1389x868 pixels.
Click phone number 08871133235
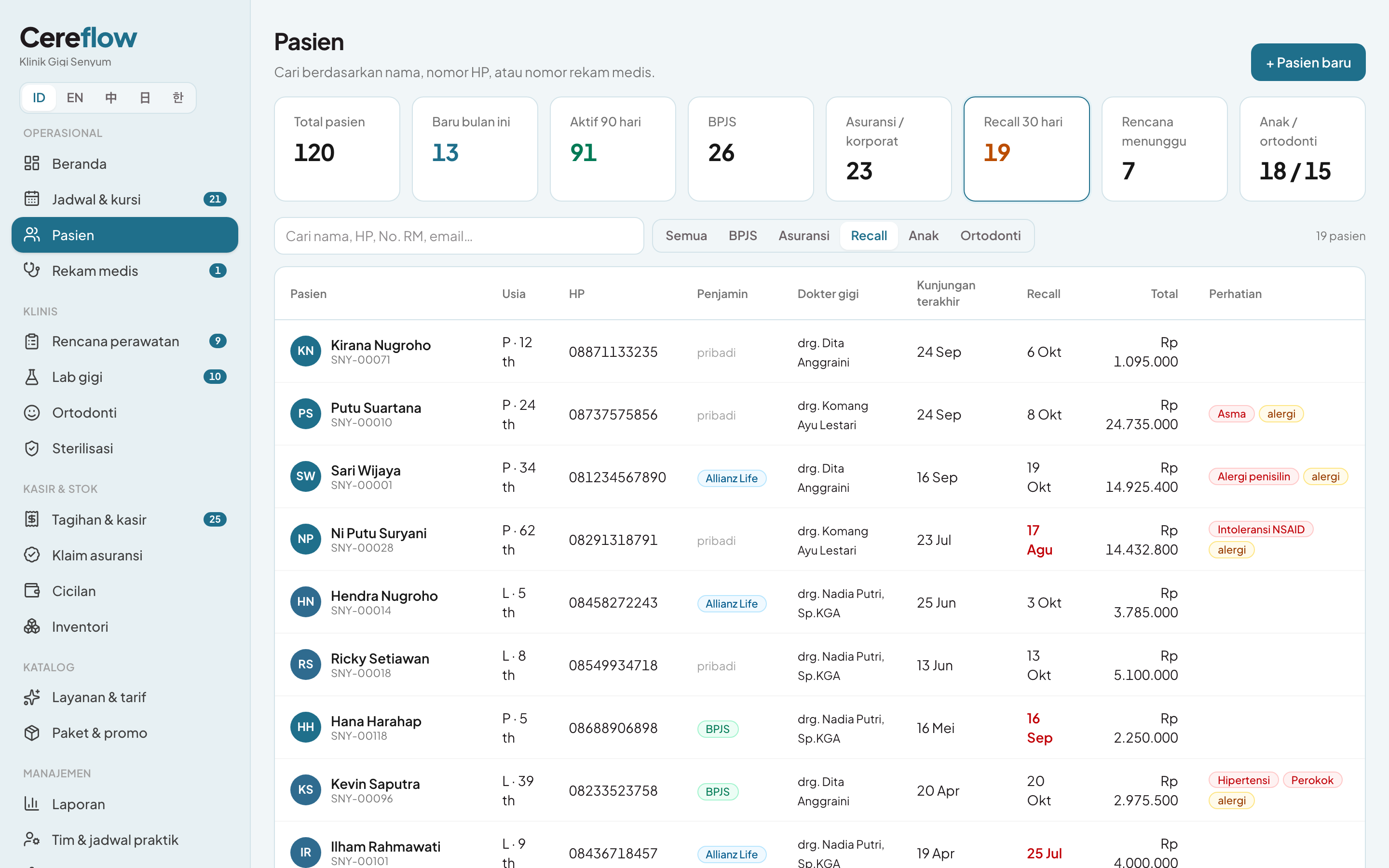[x=613, y=352]
